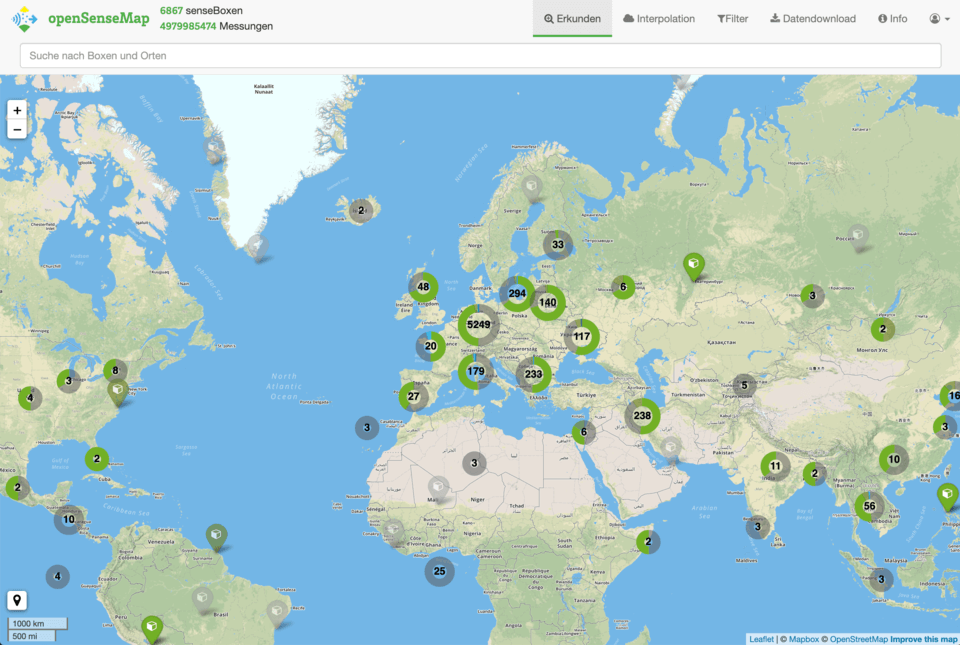Switch to the Interpolation tab
This screenshot has width=960, height=645.
pos(658,18)
